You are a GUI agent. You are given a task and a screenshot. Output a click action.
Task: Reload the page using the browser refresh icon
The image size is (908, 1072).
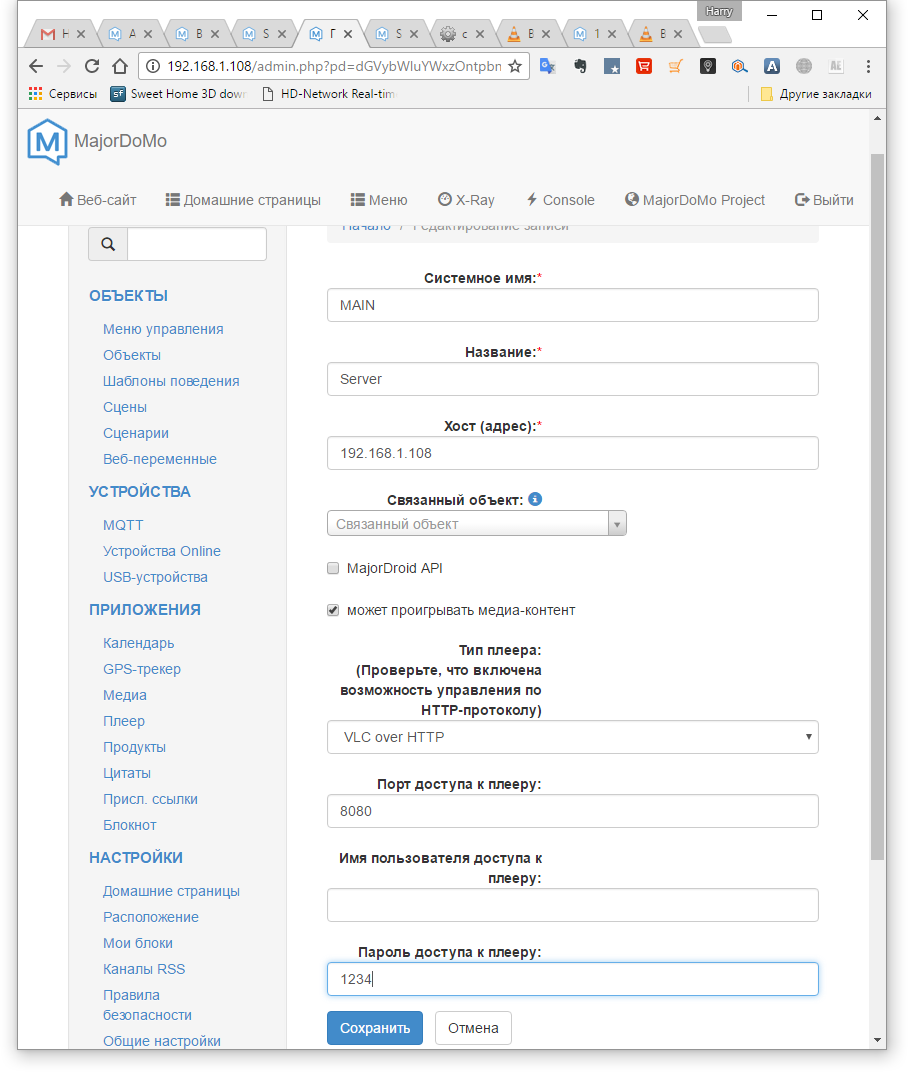pos(92,66)
